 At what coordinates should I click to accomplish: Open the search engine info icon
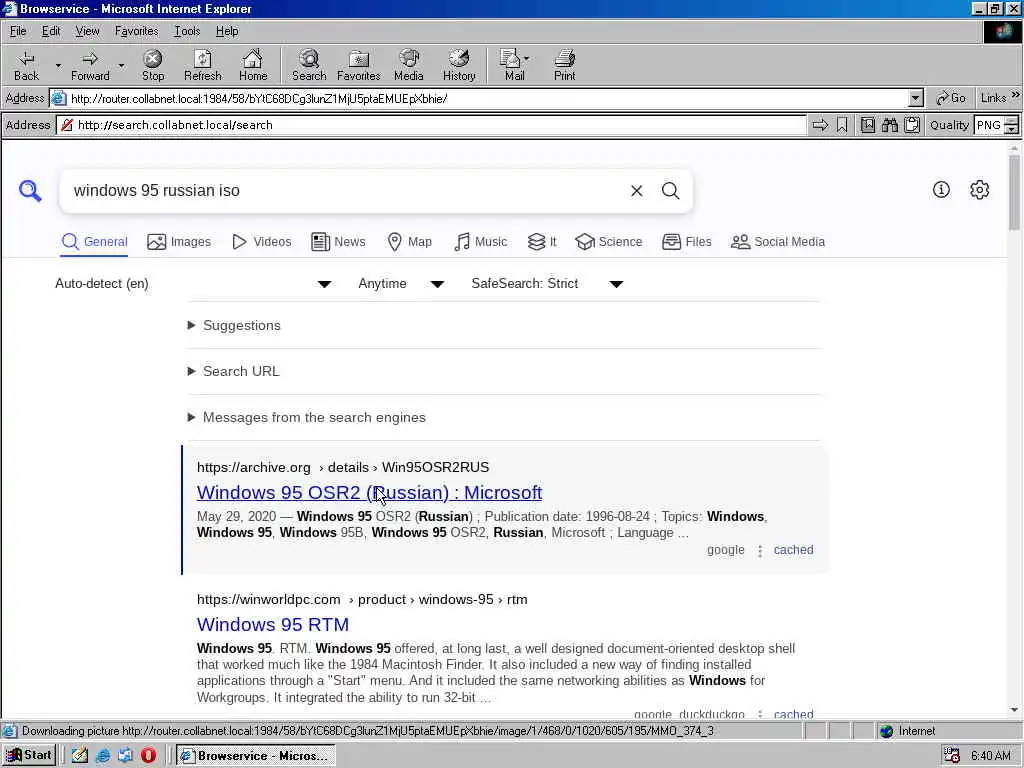tap(941, 189)
